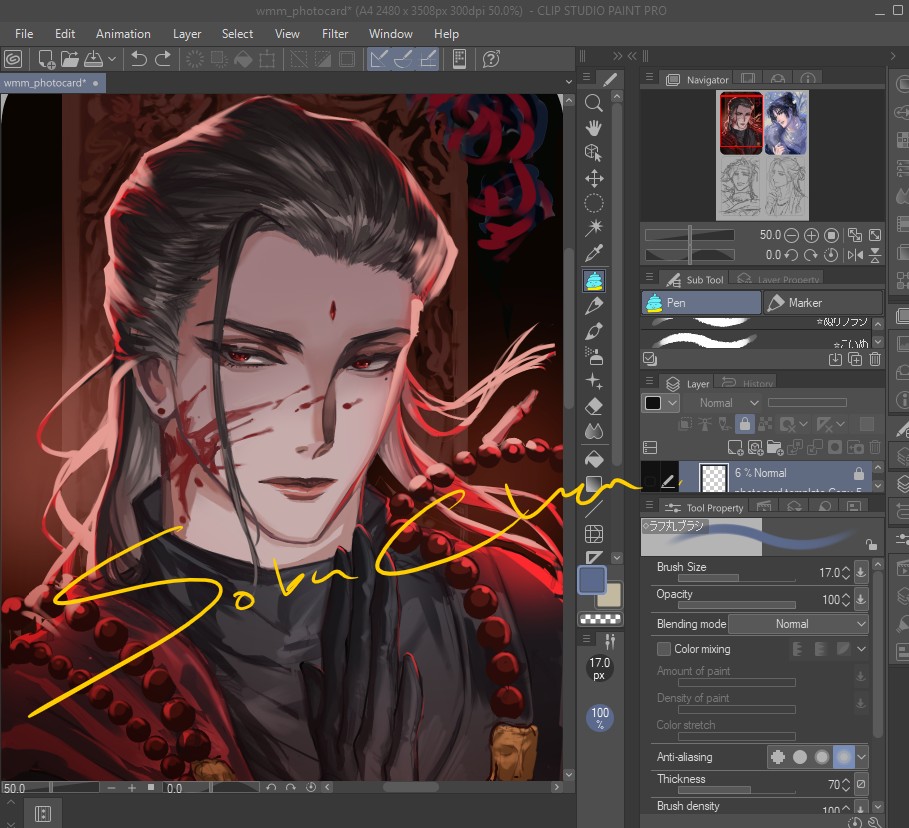909x828 pixels.
Task: Open the Filter menu
Action: pos(335,34)
